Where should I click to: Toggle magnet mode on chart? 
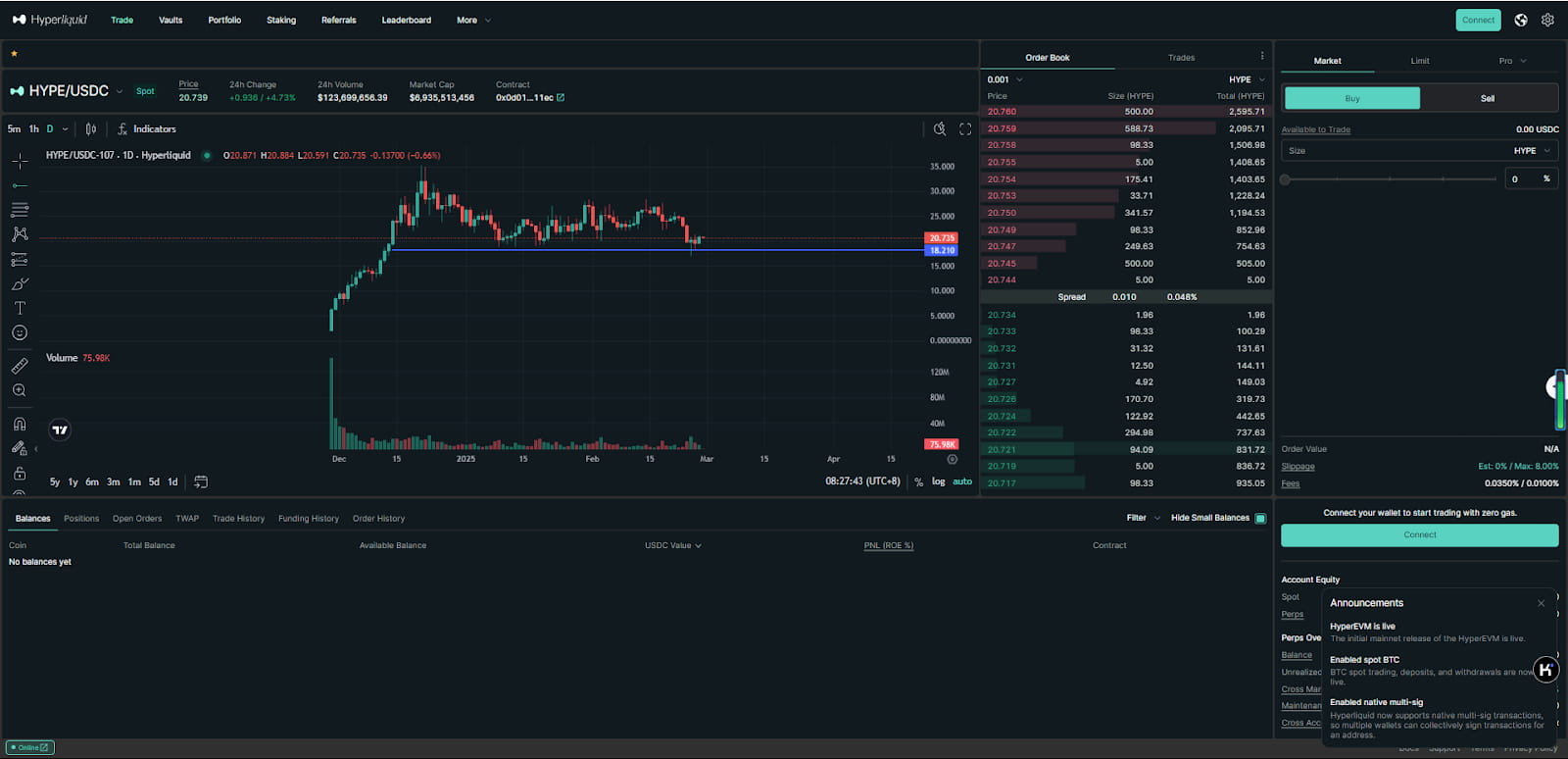(20, 424)
